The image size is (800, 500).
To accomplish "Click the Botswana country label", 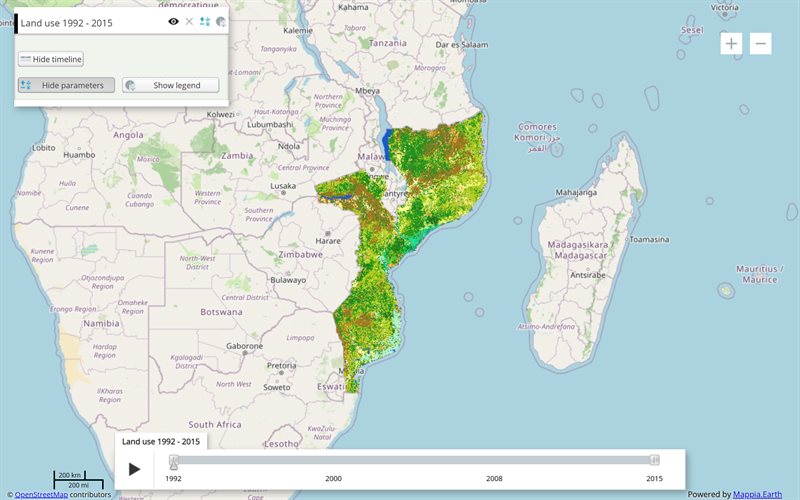I will (x=221, y=312).
